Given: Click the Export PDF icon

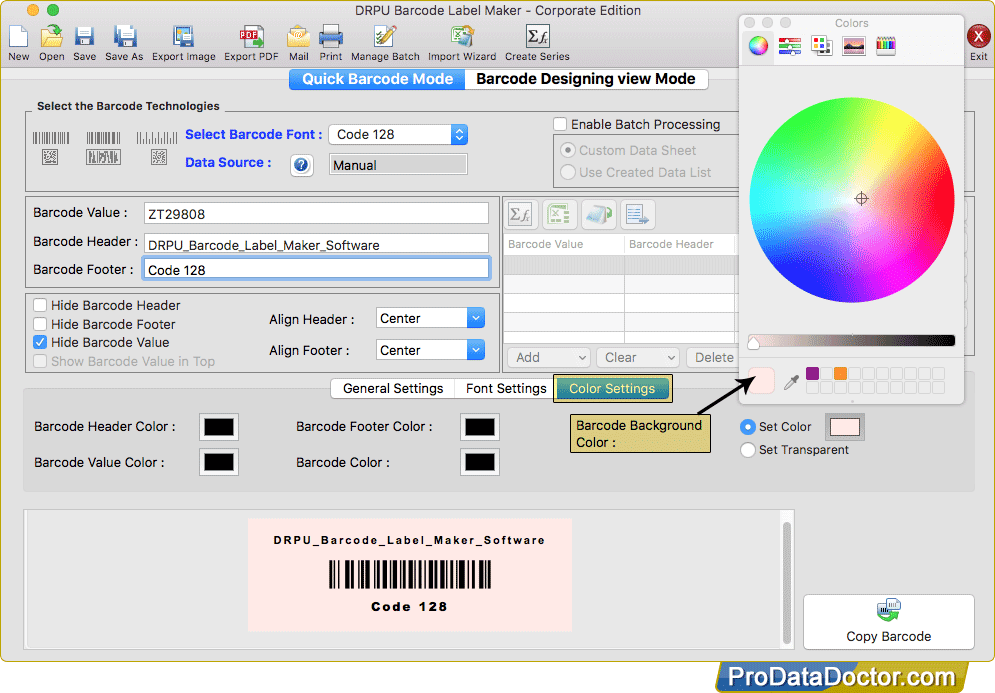Looking at the screenshot, I should click(251, 37).
